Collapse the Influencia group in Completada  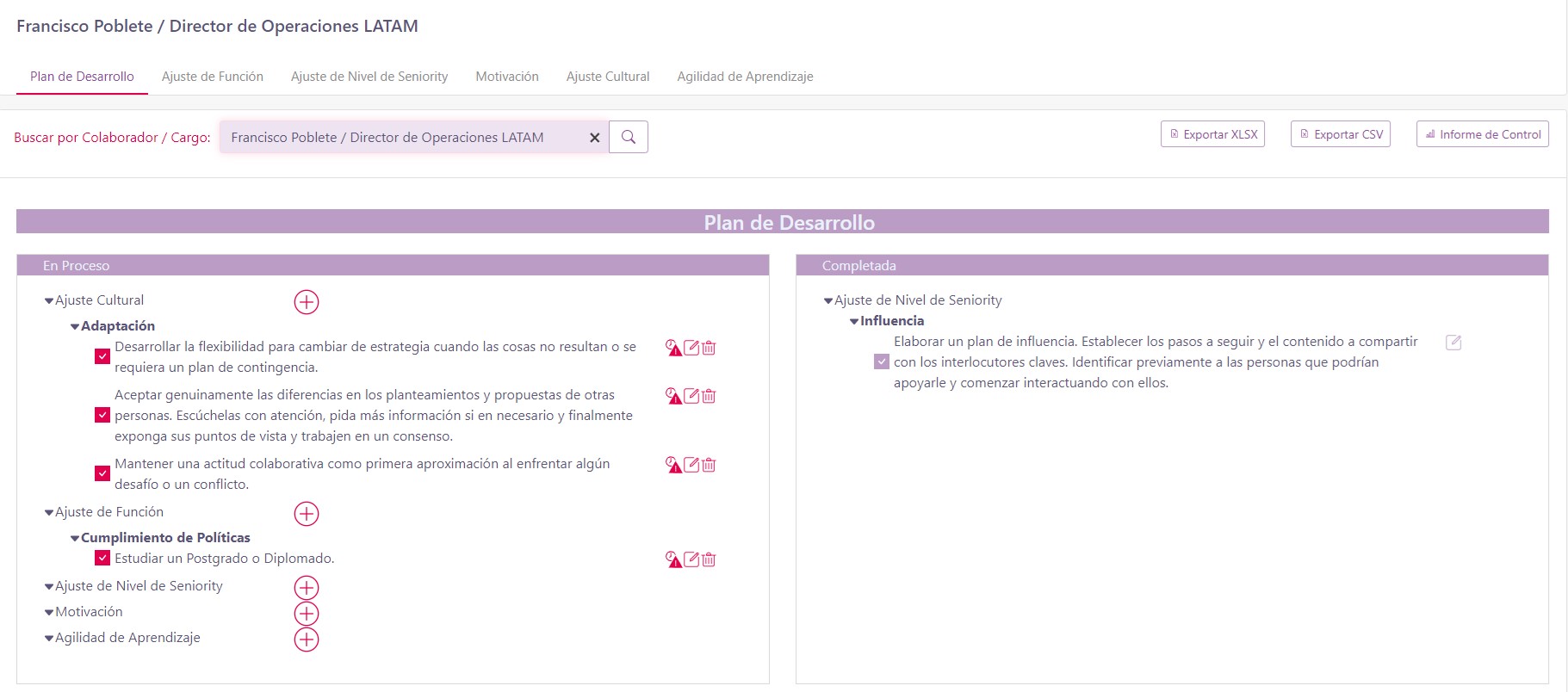tap(854, 322)
